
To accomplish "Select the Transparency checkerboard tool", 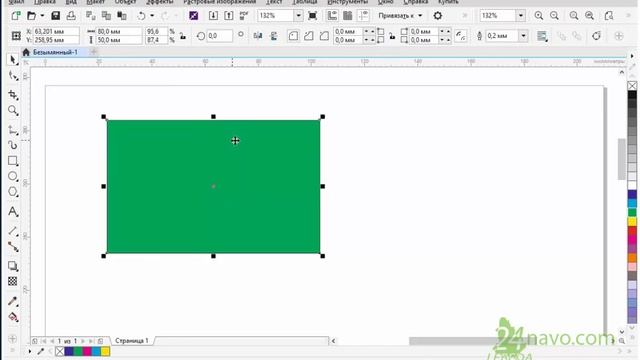I will point(13,281).
